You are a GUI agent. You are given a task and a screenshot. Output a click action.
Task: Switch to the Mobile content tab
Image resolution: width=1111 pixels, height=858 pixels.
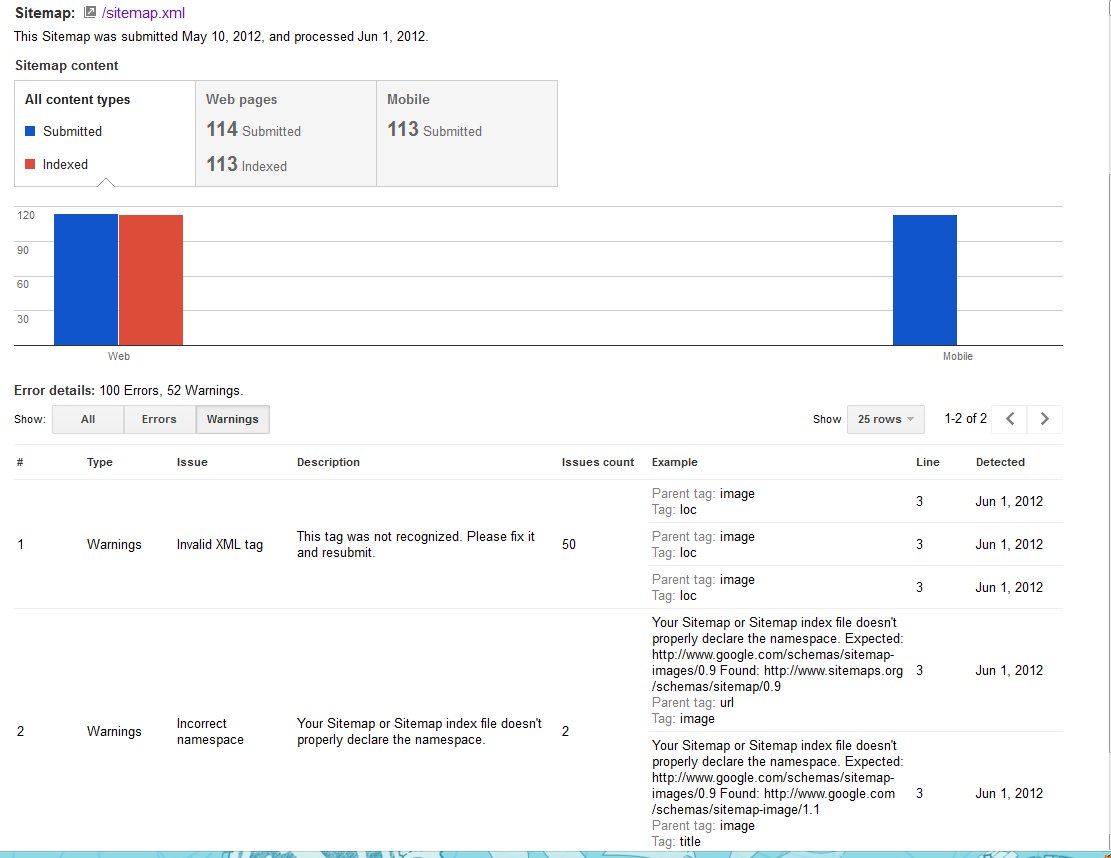coord(466,133)
